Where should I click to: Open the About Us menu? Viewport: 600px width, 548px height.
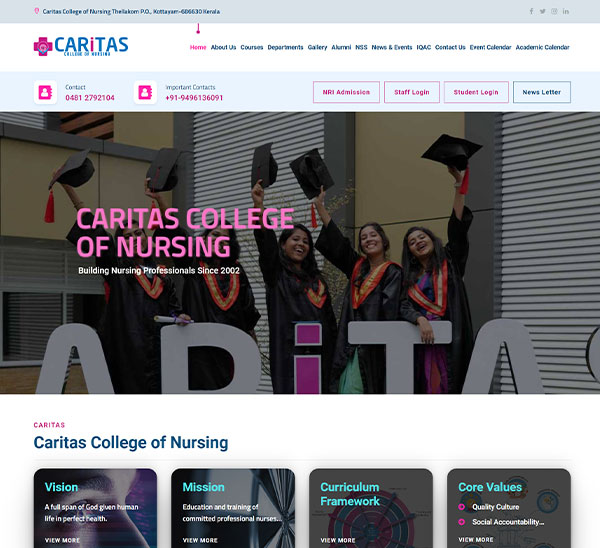pyautogui.click(x=223, y=47)
